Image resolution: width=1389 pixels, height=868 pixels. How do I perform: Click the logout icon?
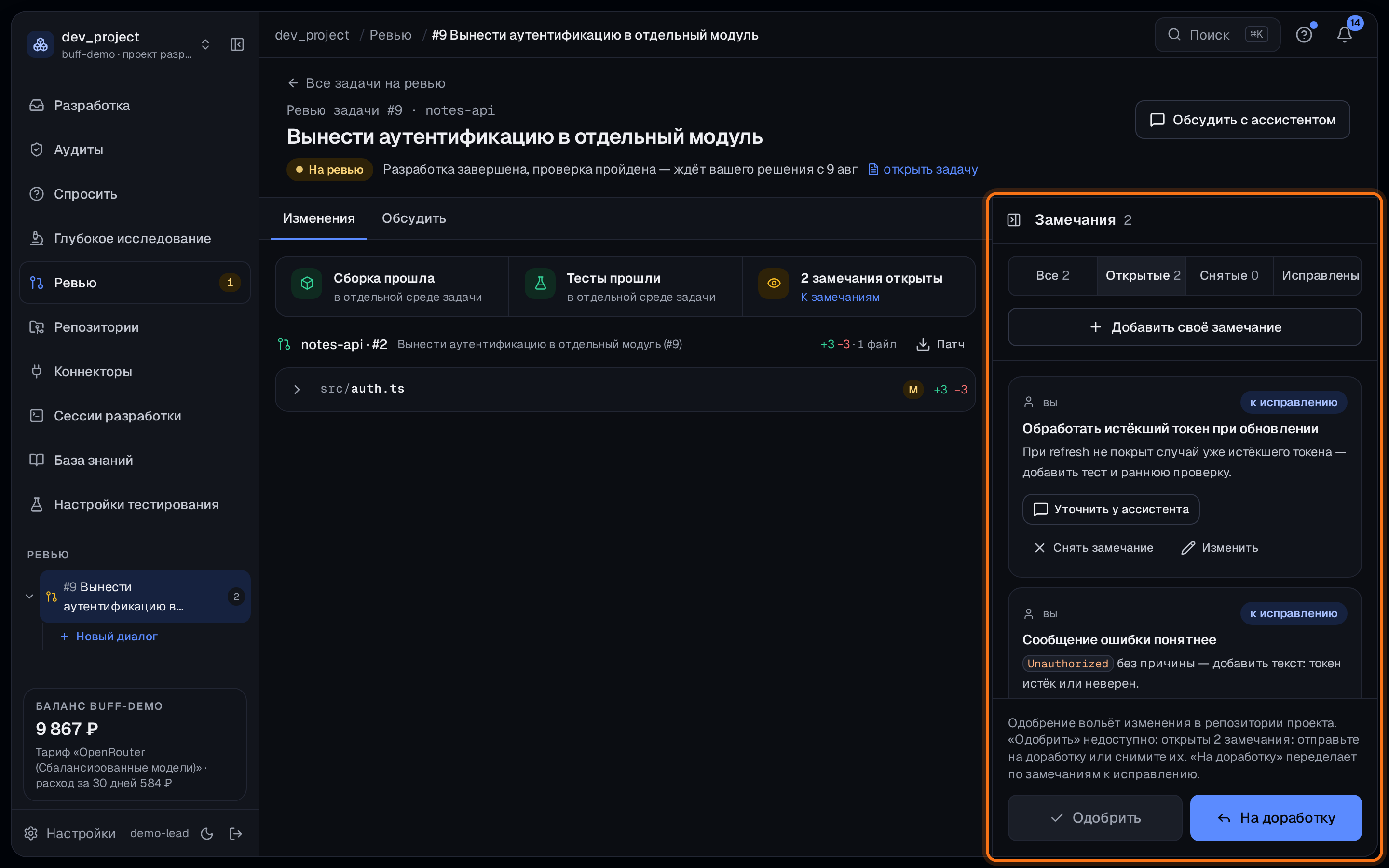[x=236, y=834]
